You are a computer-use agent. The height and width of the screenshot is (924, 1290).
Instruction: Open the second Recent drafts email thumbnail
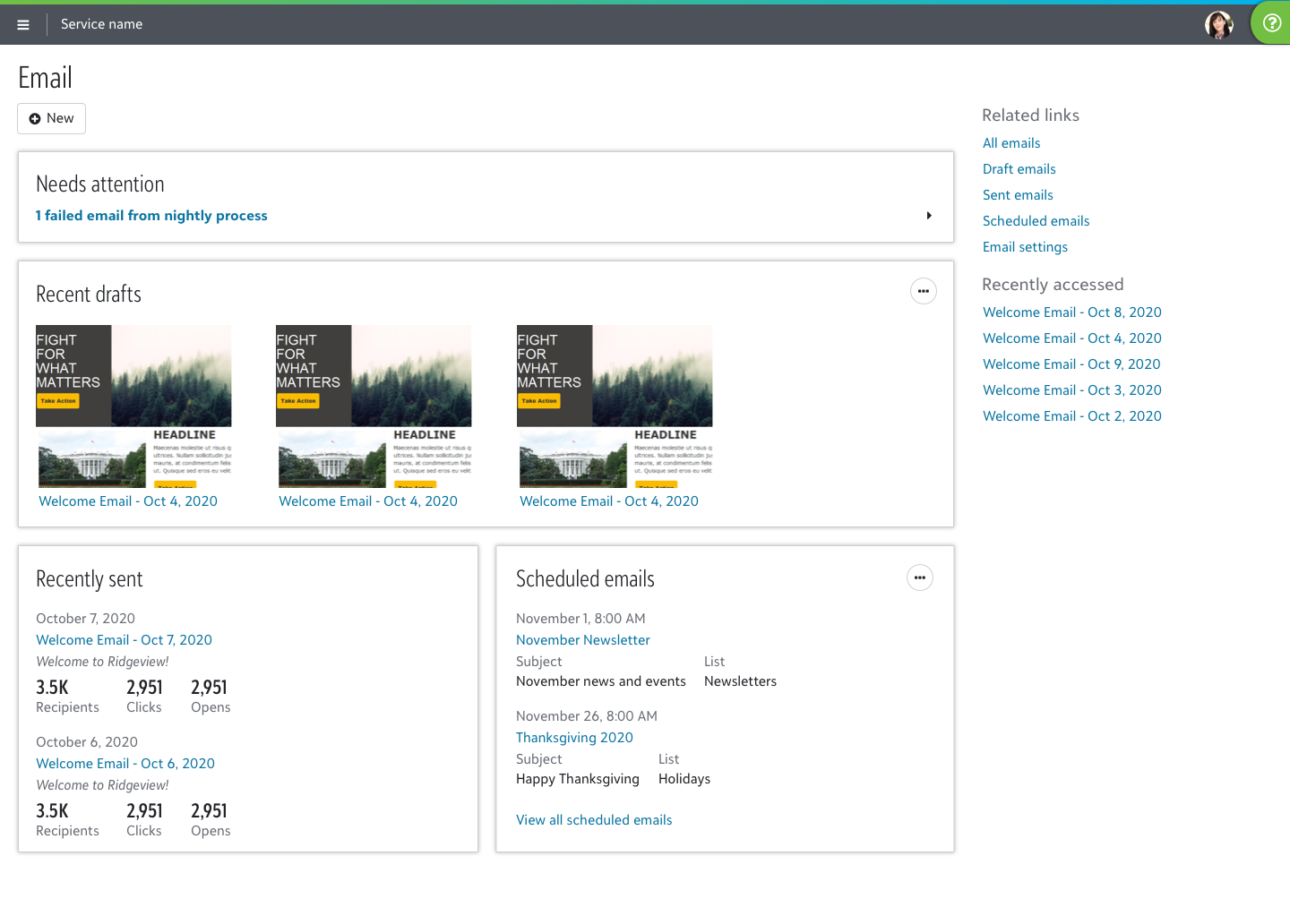point(374,406)
